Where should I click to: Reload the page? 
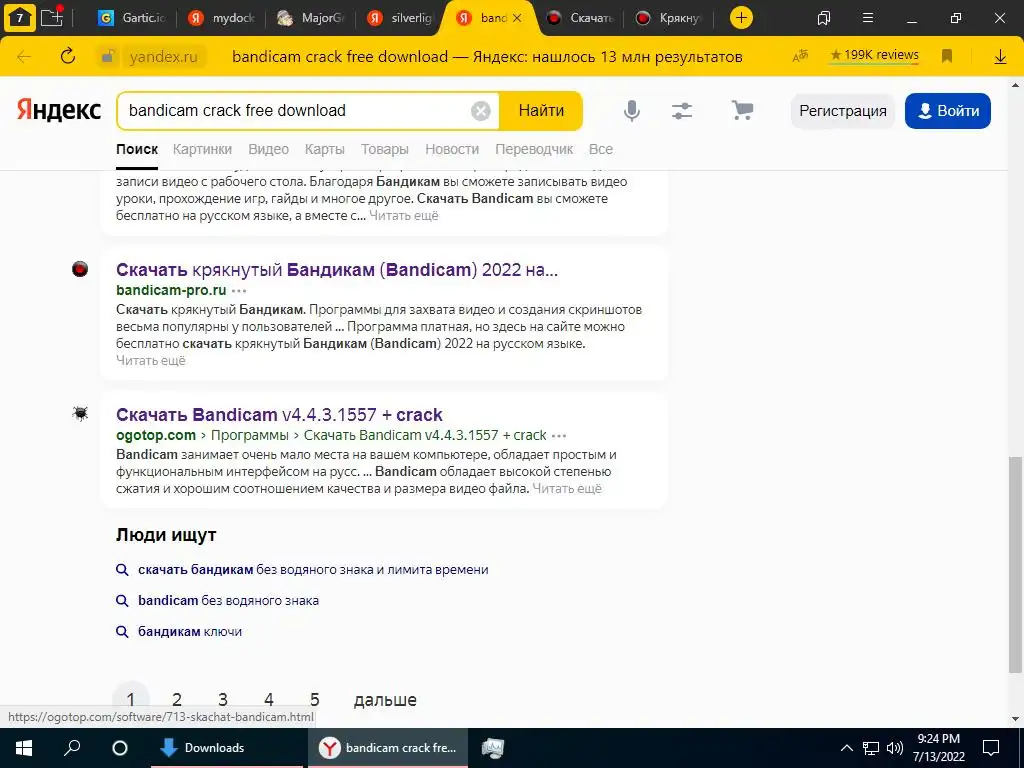[x=68, y=56]
